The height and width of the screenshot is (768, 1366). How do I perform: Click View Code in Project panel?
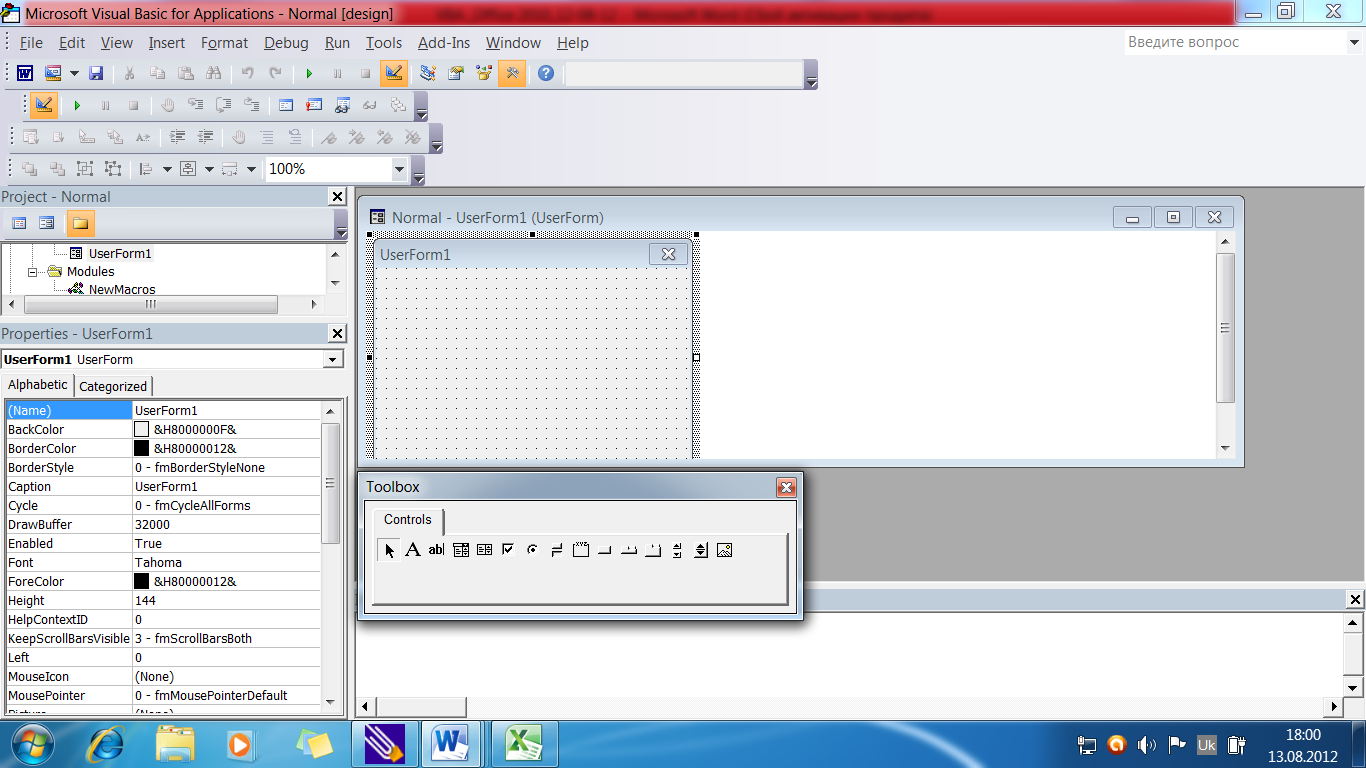(18, 223)
